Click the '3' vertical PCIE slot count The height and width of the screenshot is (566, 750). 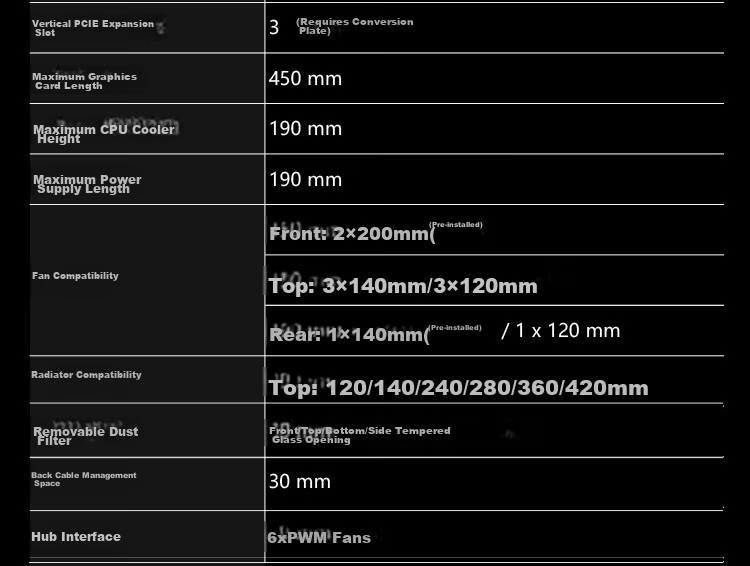(x=274, y=28)
